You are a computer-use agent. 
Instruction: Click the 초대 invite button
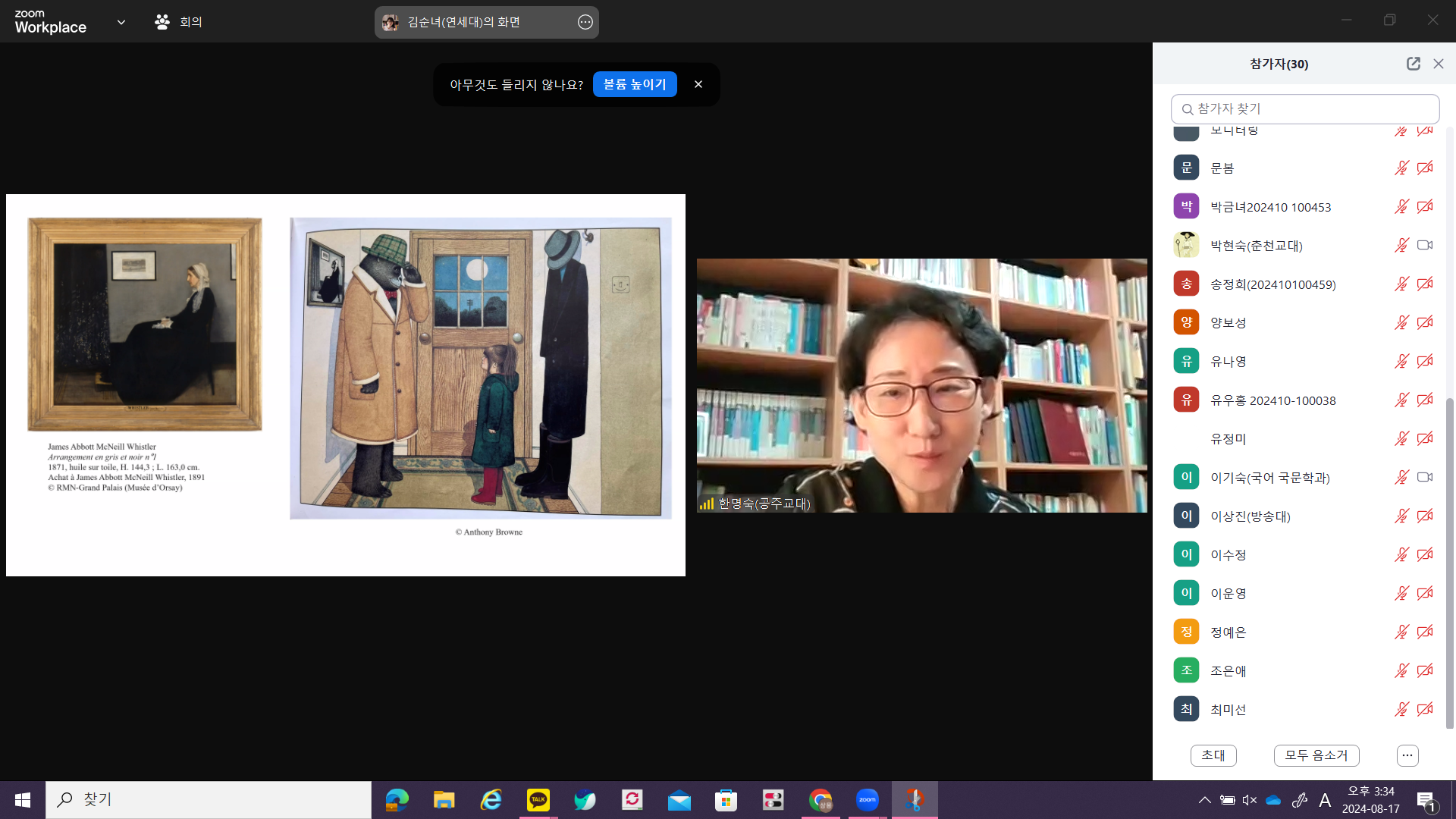(1213, 755)
